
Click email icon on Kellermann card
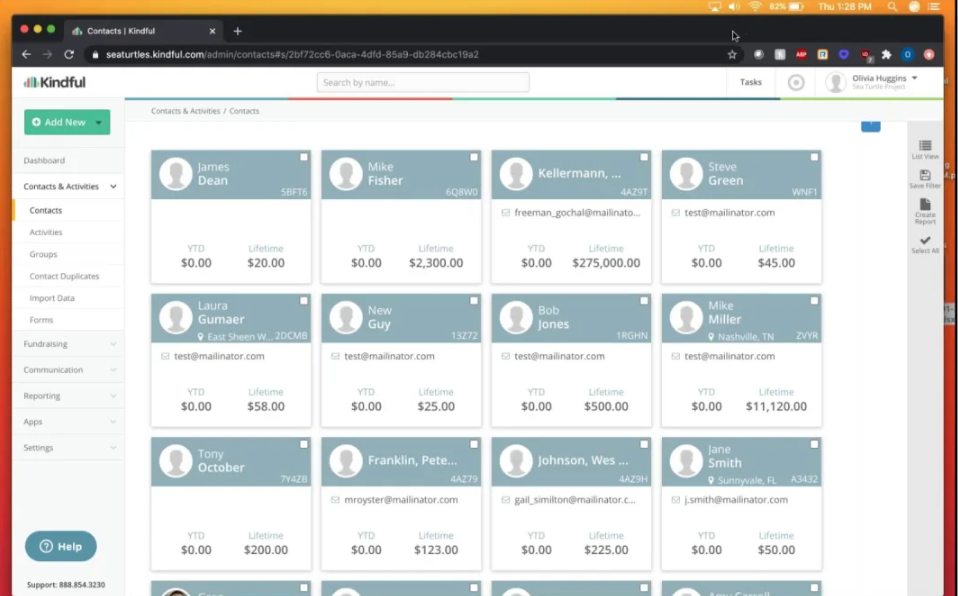pos(506,213)
